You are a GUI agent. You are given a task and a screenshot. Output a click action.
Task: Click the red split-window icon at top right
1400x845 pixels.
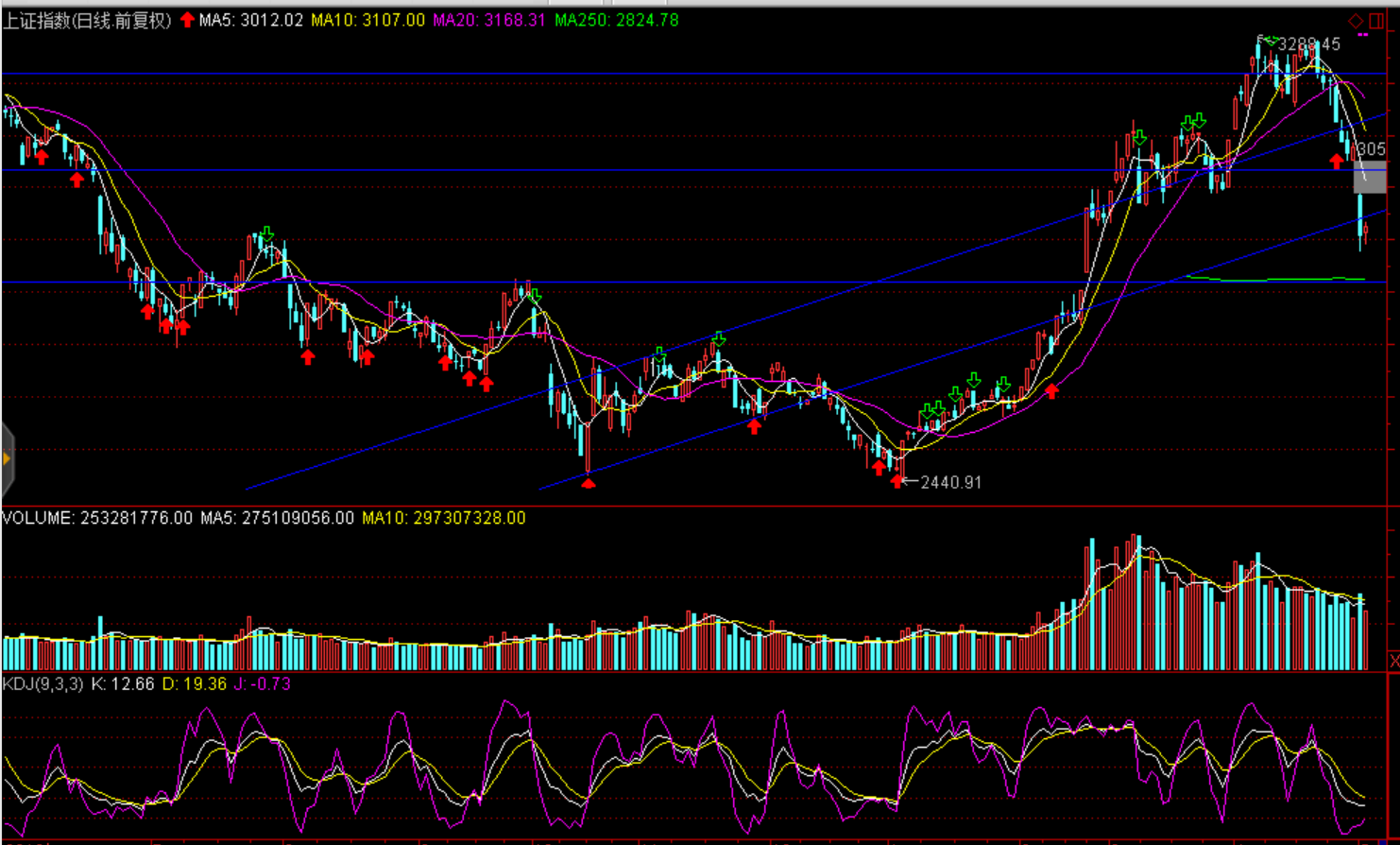[1376, 20]
